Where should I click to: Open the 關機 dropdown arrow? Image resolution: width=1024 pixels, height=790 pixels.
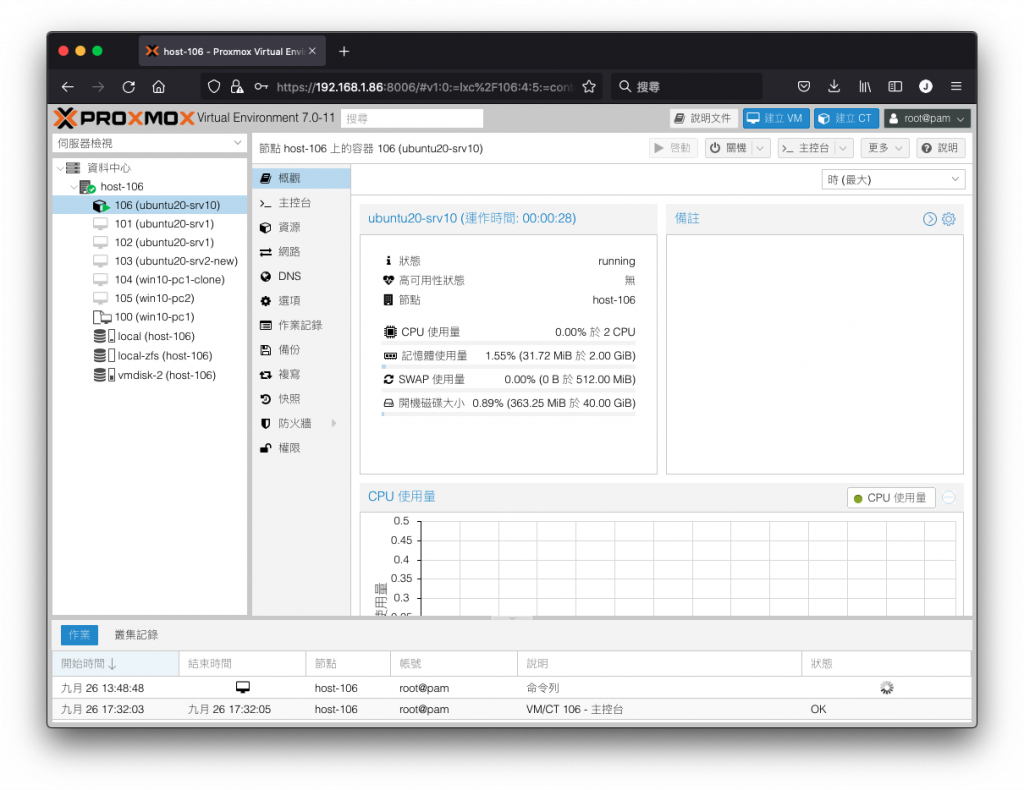pyautogui.click(x=760, y=148)
